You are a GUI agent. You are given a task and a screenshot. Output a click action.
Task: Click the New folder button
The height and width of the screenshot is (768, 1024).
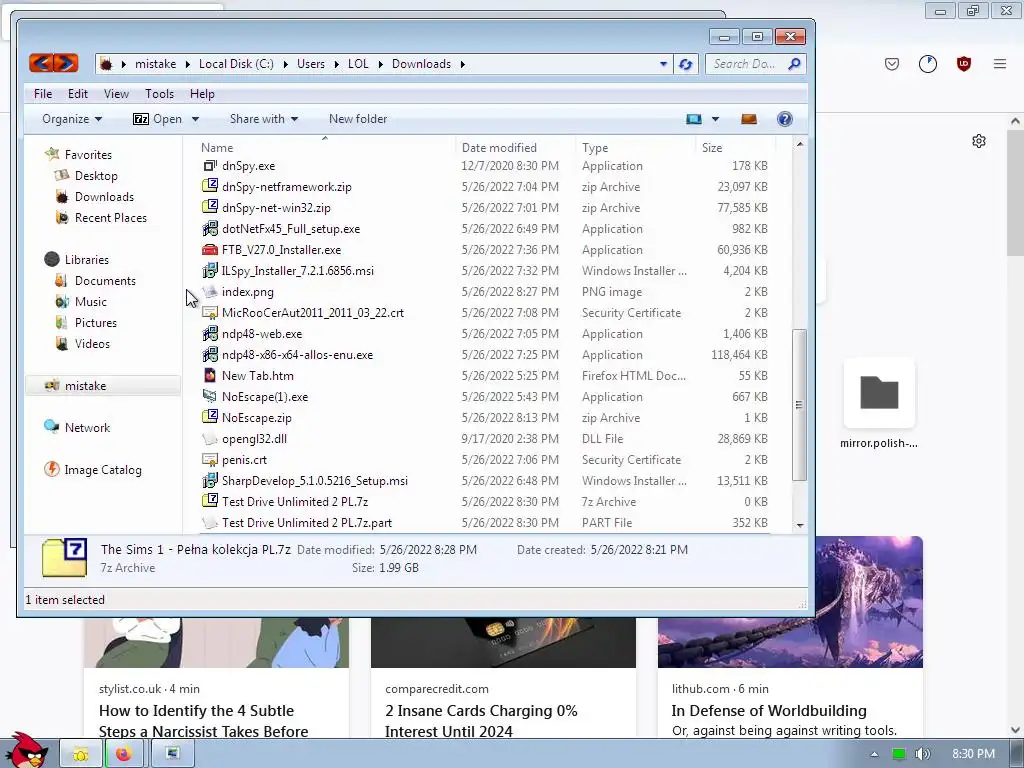(x=358, y=119)
